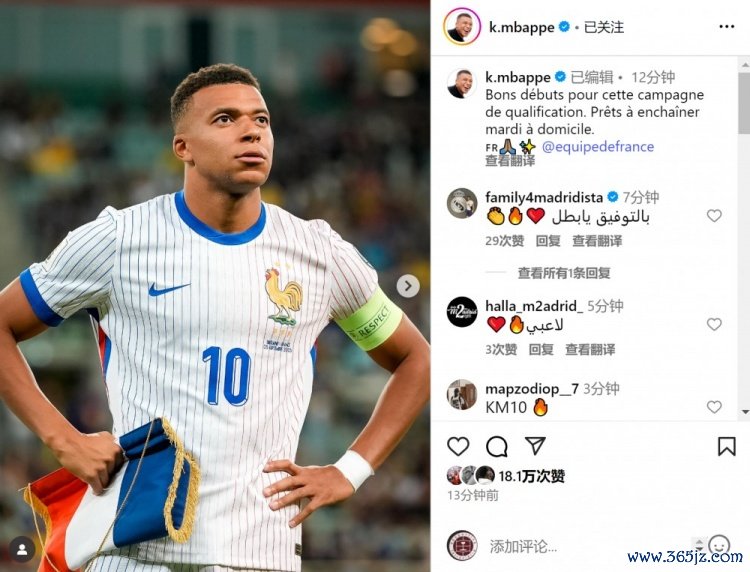Open emoji picker in comment box
The width and height of the screenshot is (750, 572).
pyautogui.click(x=719, y=546)
